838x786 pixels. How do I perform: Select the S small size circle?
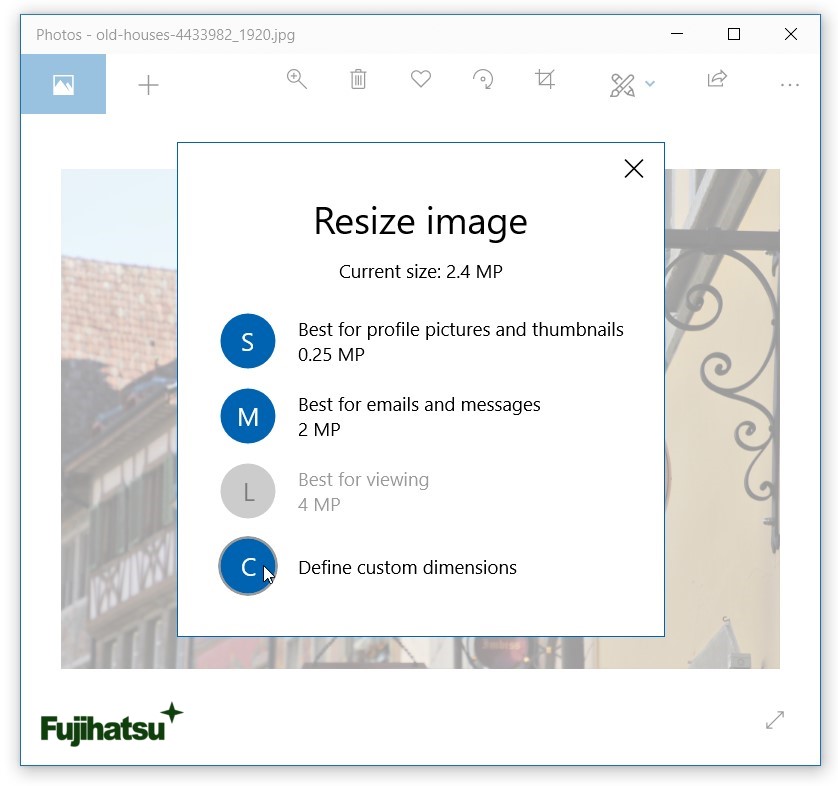pos(248,341)
